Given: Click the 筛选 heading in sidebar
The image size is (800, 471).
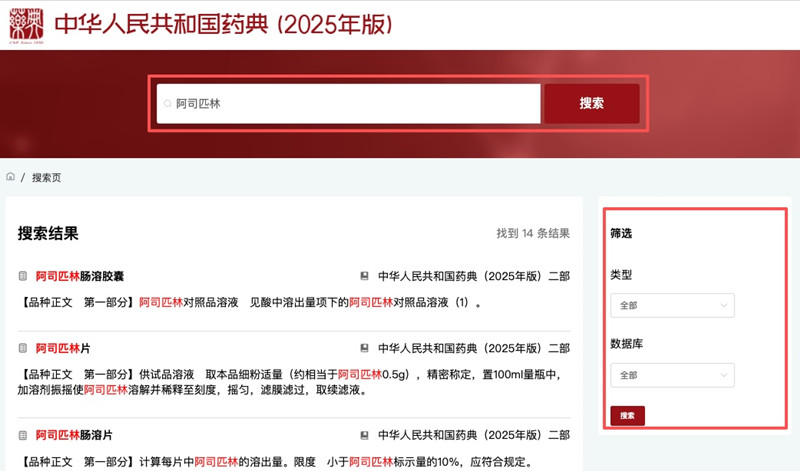Looking at the screenshot, I should click(x=621, y=233).
